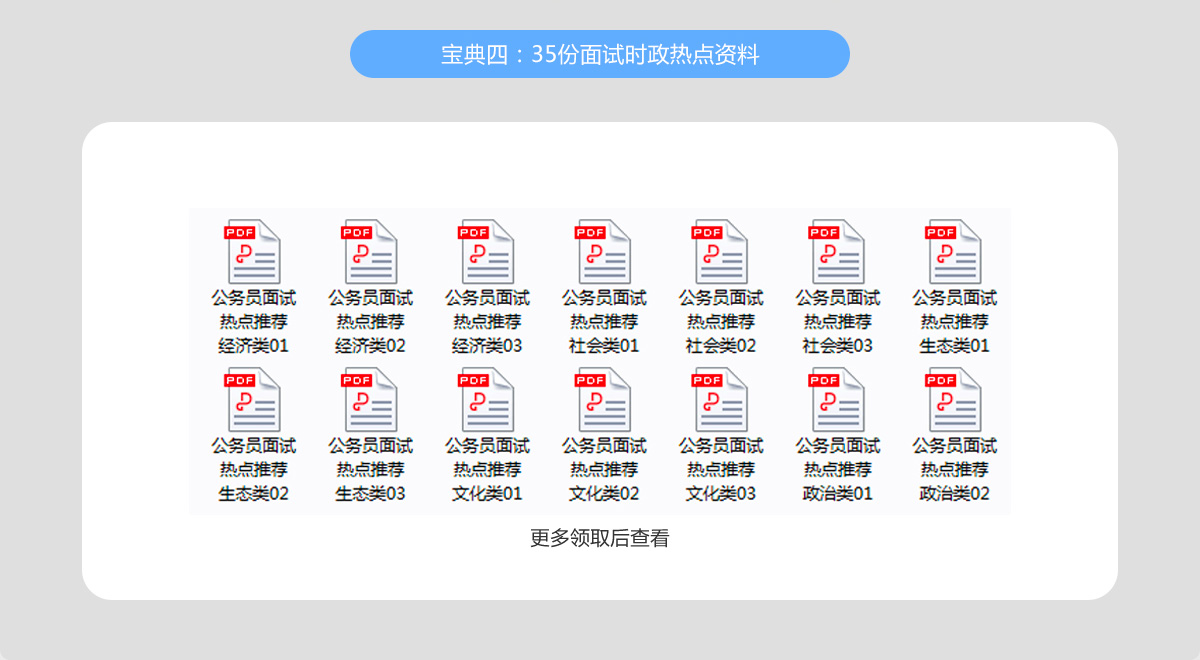This screenshot has height=660, width=1200.
Task: Select the 文化类02 PDF icon
Action: point(604,400)
